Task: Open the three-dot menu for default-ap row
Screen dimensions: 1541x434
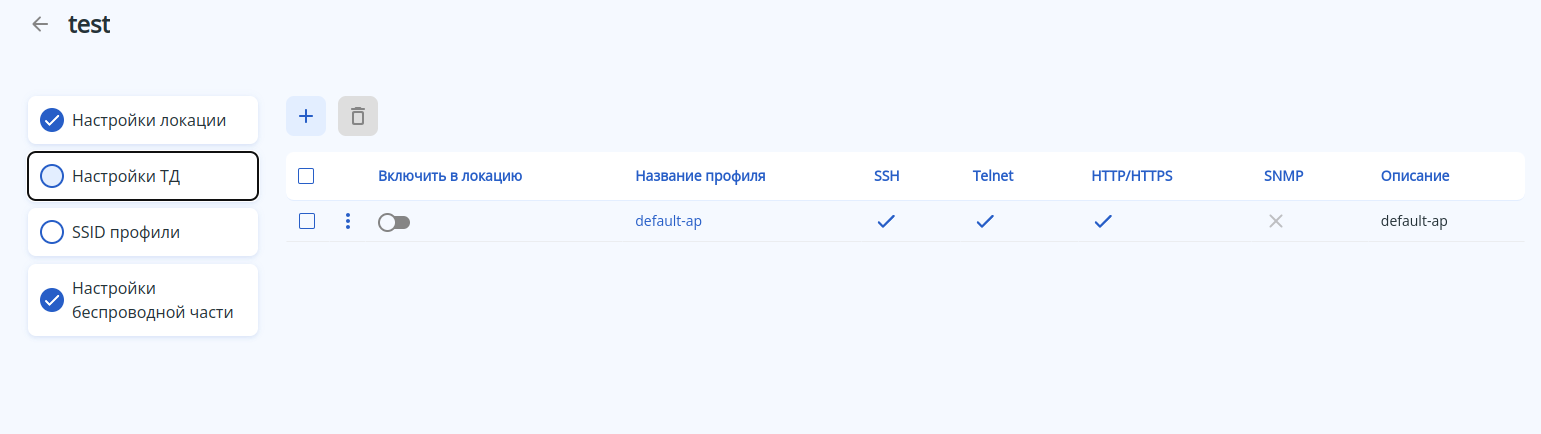Action: click(x=348, y=221)
